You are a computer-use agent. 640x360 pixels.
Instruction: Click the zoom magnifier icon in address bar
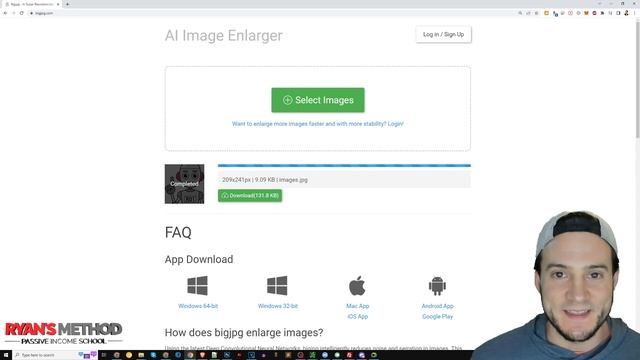[520, 13]
